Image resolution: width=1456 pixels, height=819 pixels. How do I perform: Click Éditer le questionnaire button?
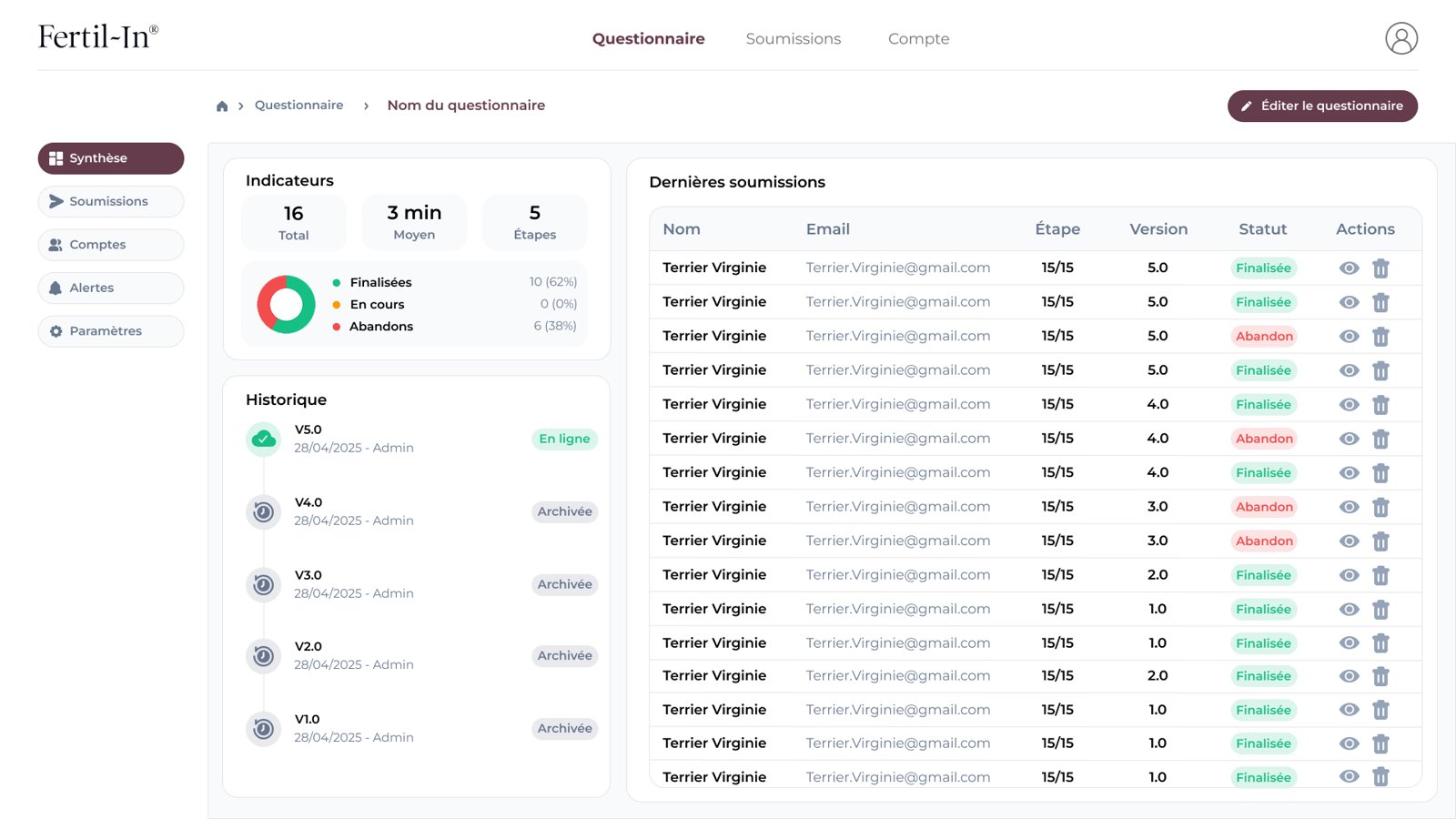click(1322, 106)
